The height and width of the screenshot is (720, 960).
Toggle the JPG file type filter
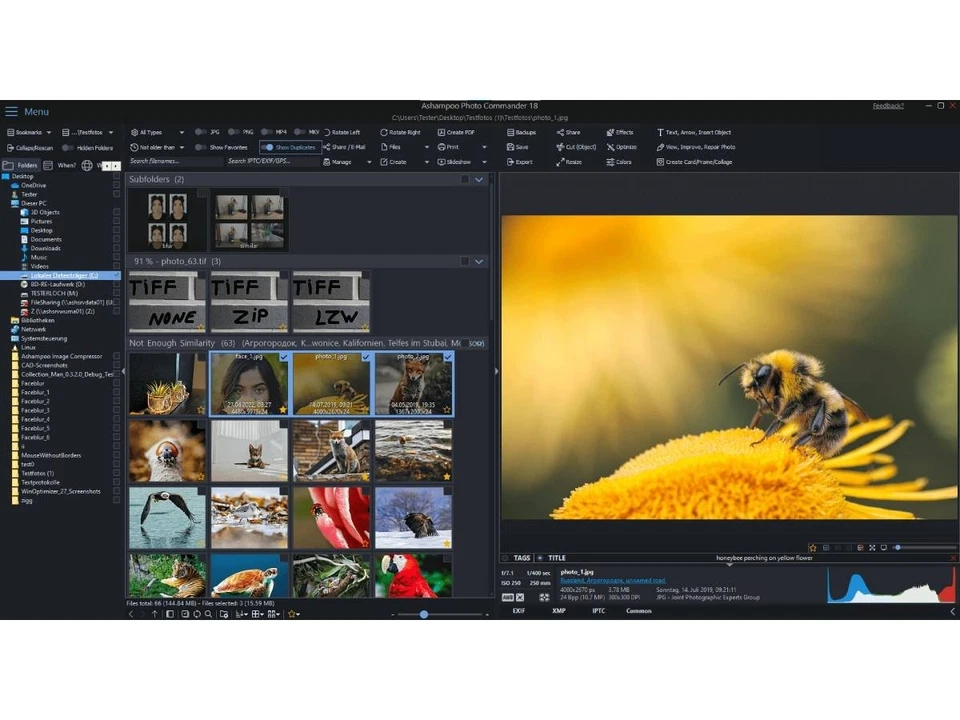point(201,132)
